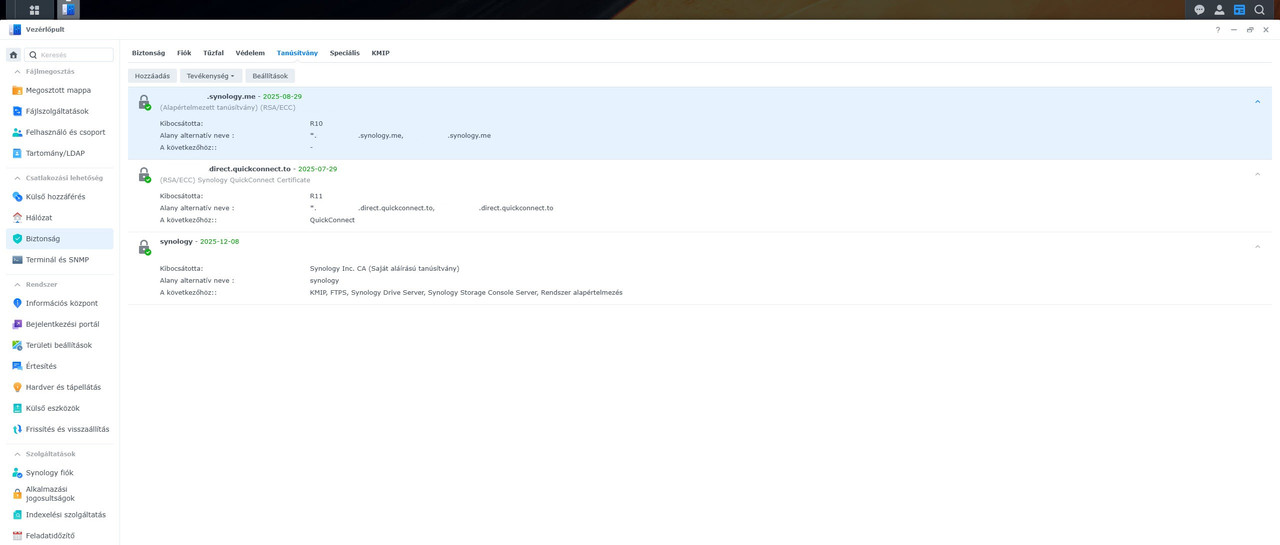Click the issuer value R11
Image resolution: width=1280 pixels, height=545 pixels.
[x=316, y=196]
